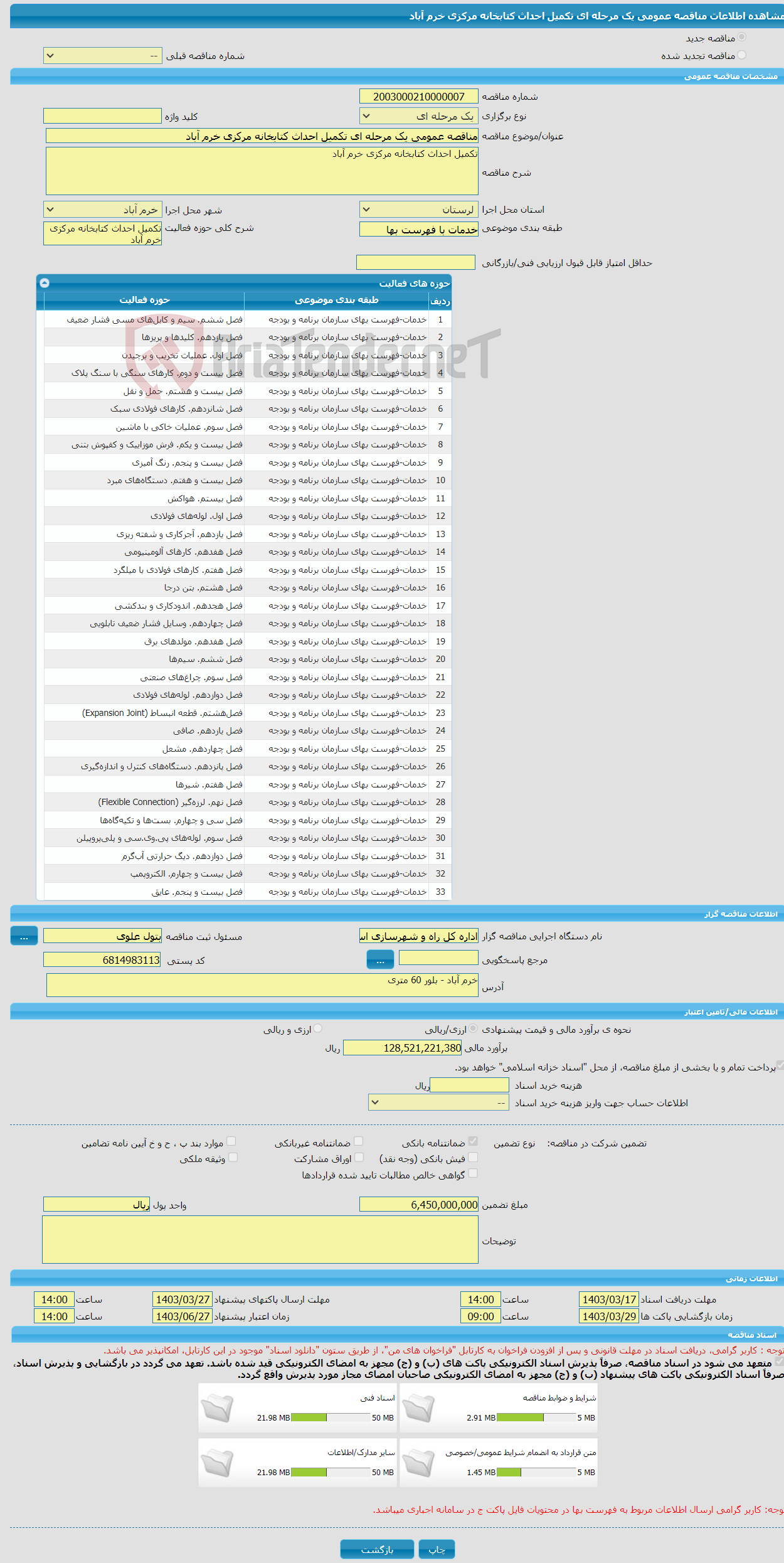Select the new tender radio button
784x1563 pixels.
pyautogui.click(x=741, y=38)
